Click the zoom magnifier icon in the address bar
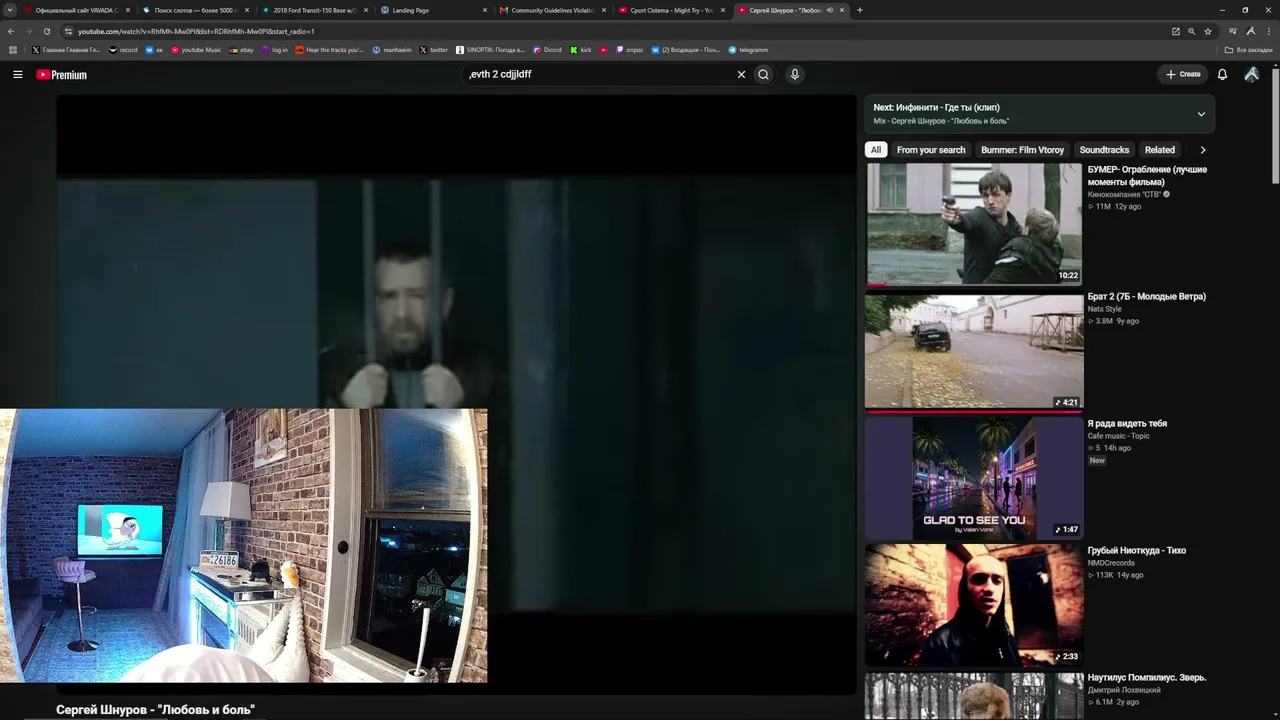 (x=1191, y=31)
